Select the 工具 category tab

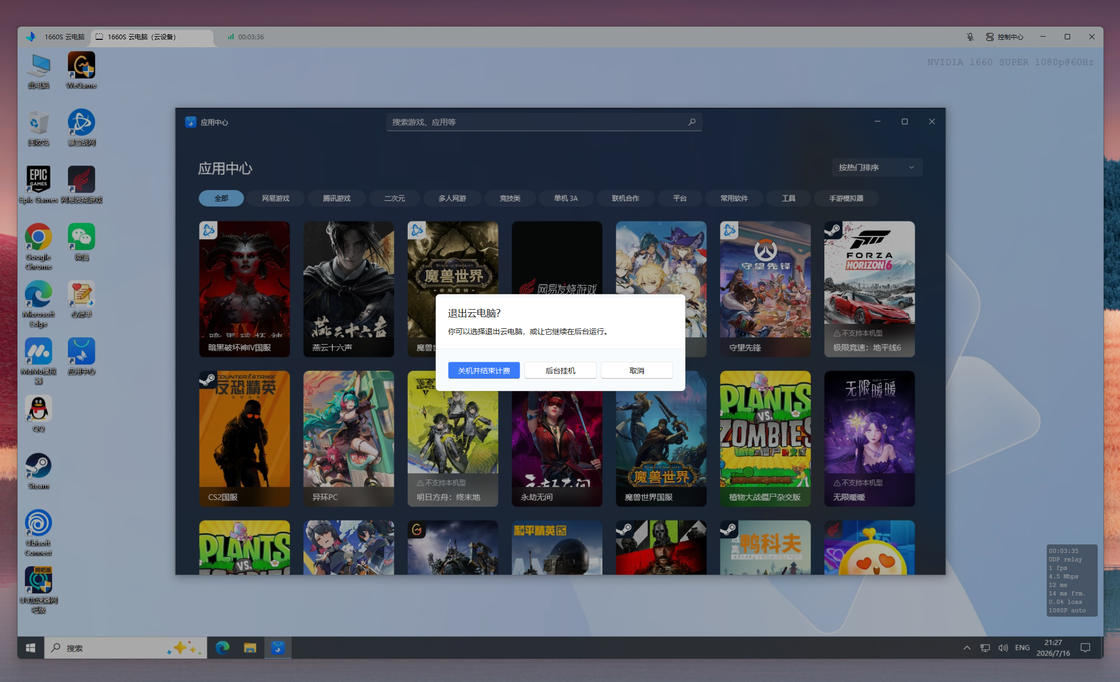(788, 198)
